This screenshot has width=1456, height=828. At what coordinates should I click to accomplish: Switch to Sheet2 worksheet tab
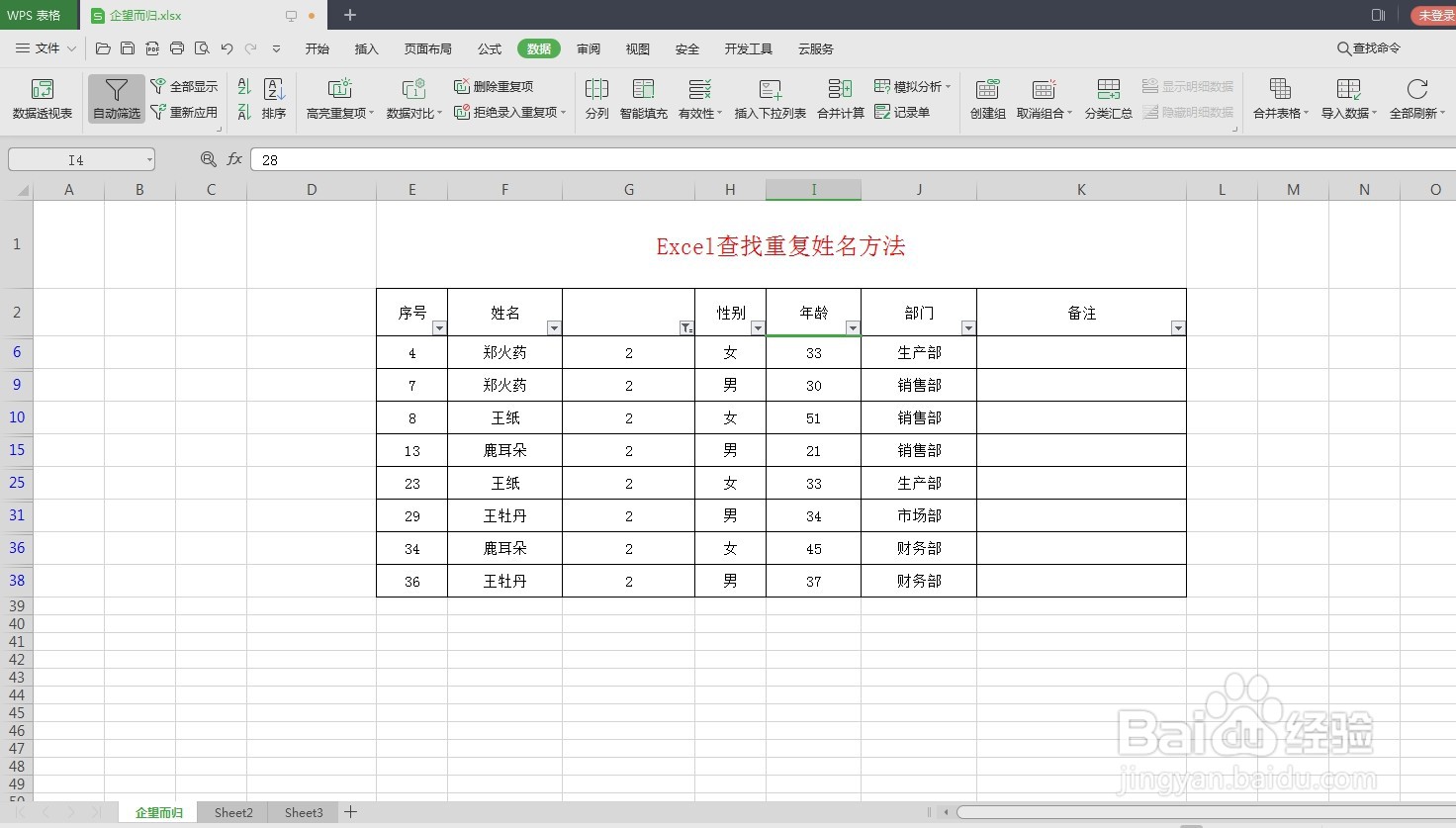pos(233,812)
